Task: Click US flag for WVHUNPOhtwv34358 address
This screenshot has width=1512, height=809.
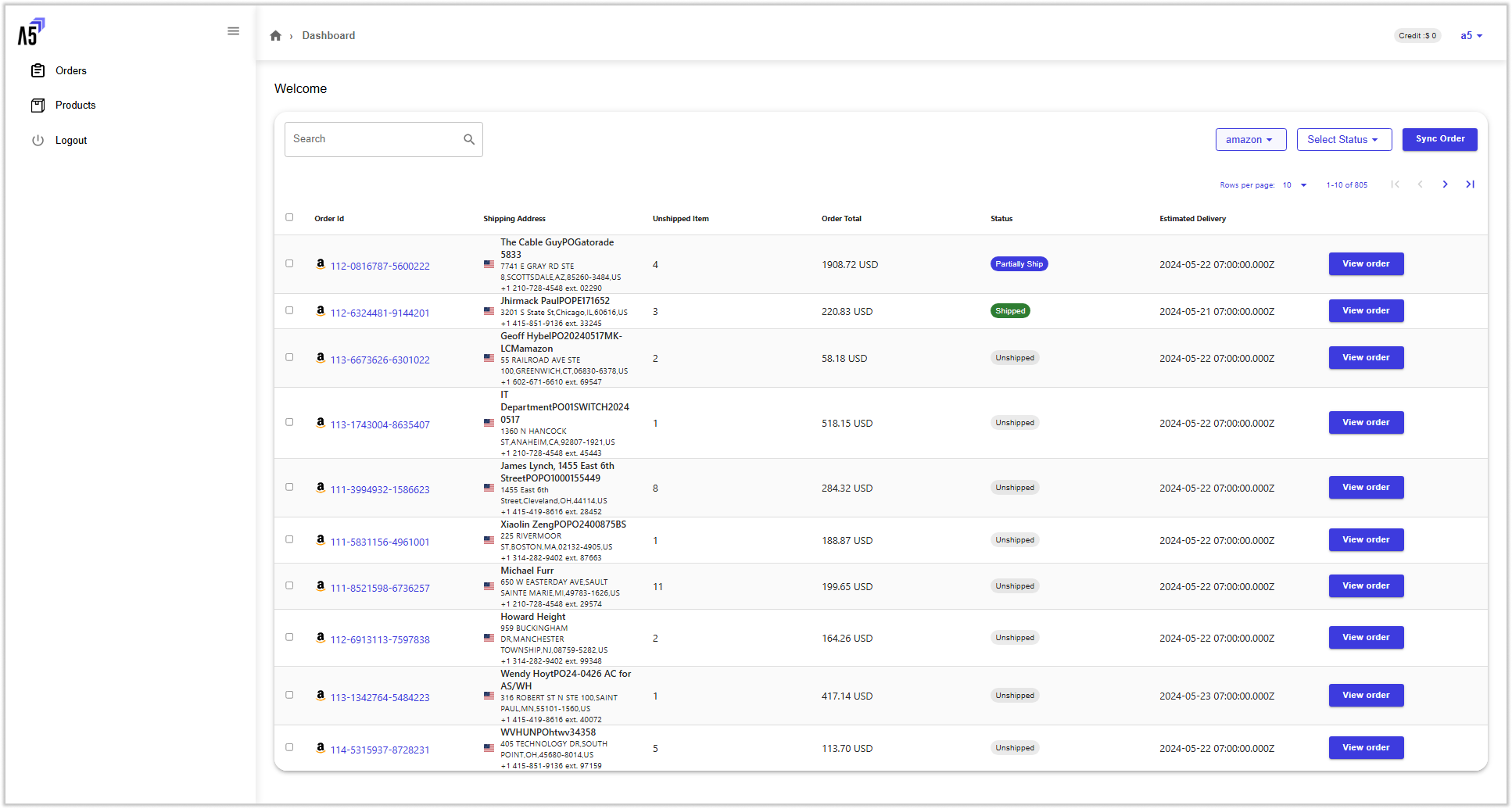Action: pyautogui.click(x=489, y=748)
